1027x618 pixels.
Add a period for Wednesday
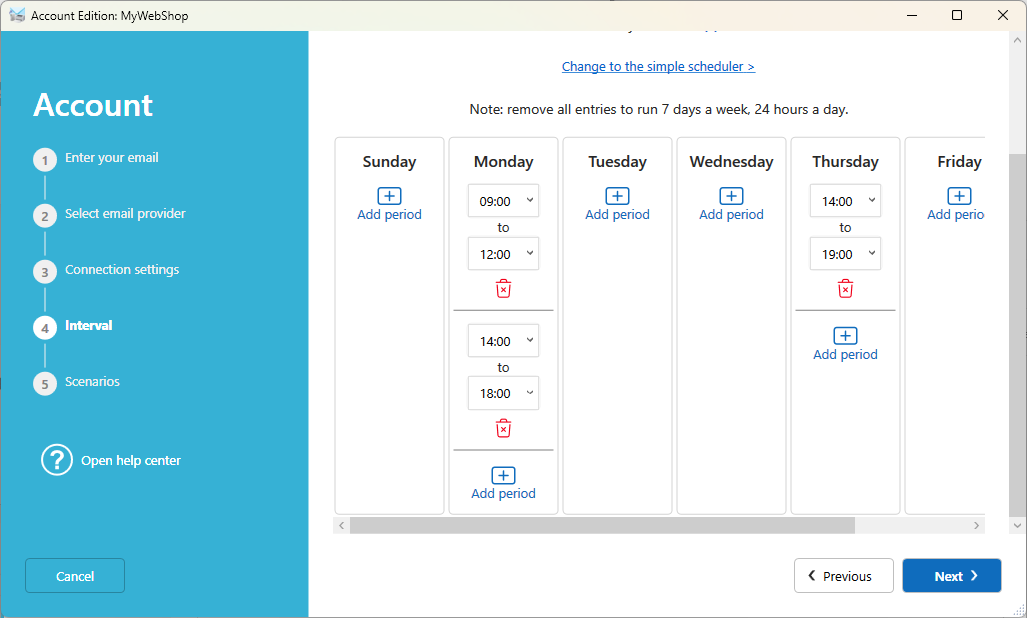[x=731, y=204]
